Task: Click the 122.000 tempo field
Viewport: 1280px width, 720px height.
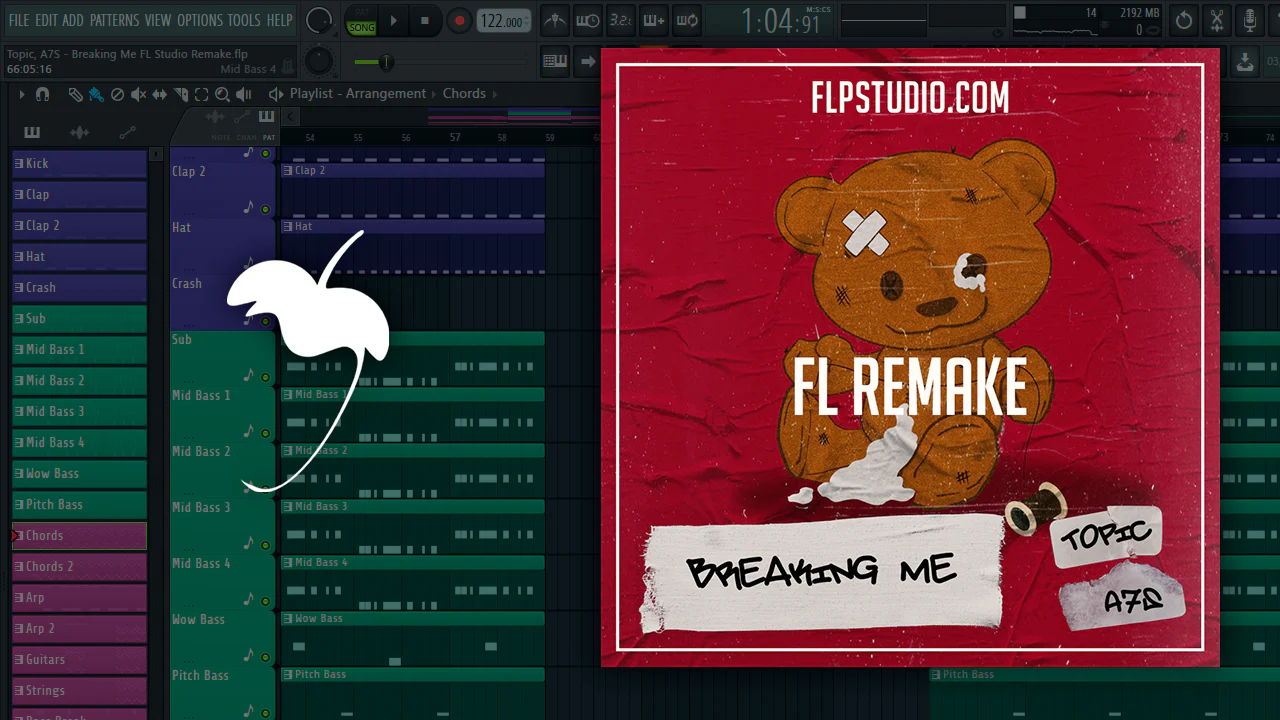Action: click(x=503, y=21)
